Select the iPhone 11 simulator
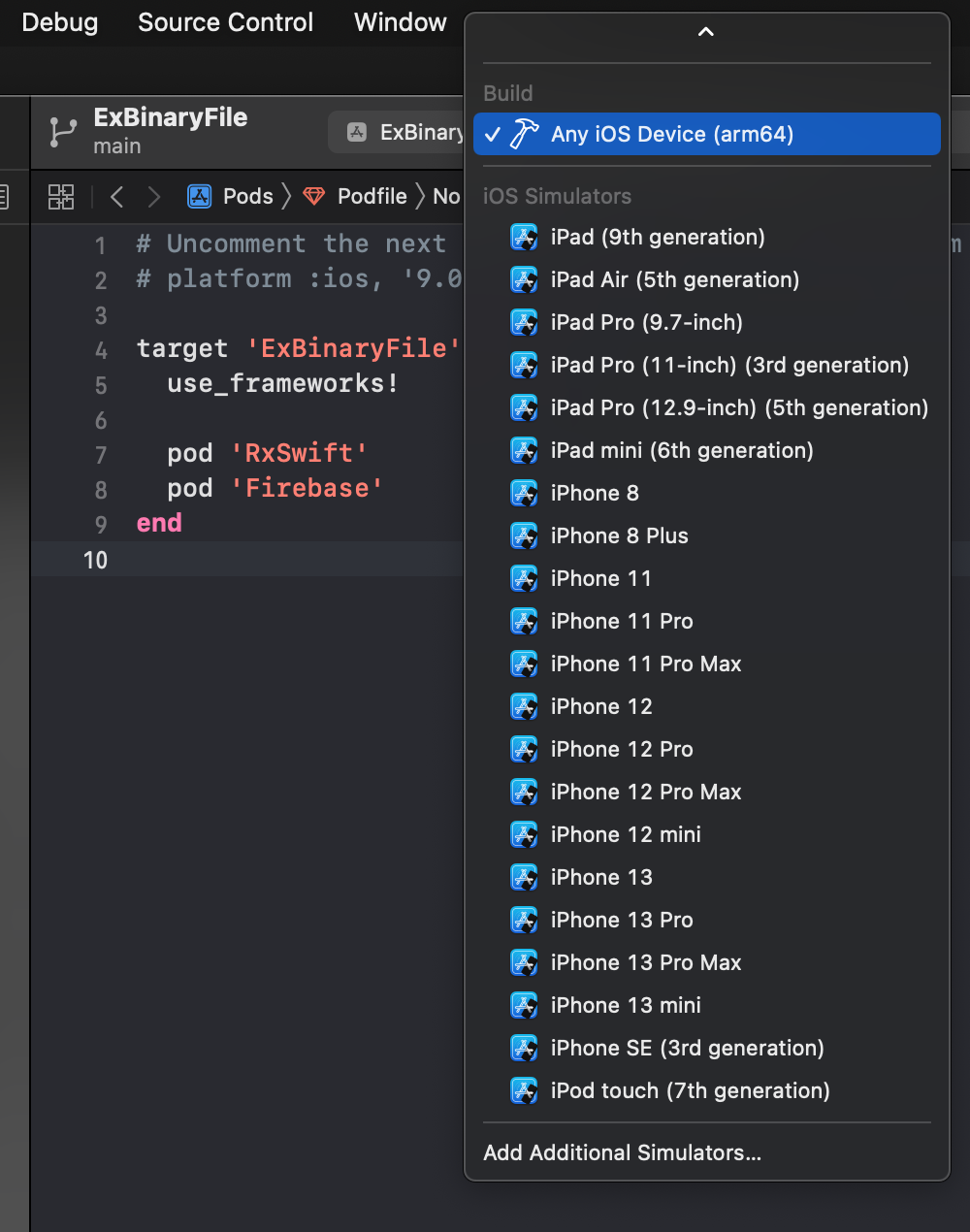This screenshot has width=970, height=1232. click(x=707, y=578)
